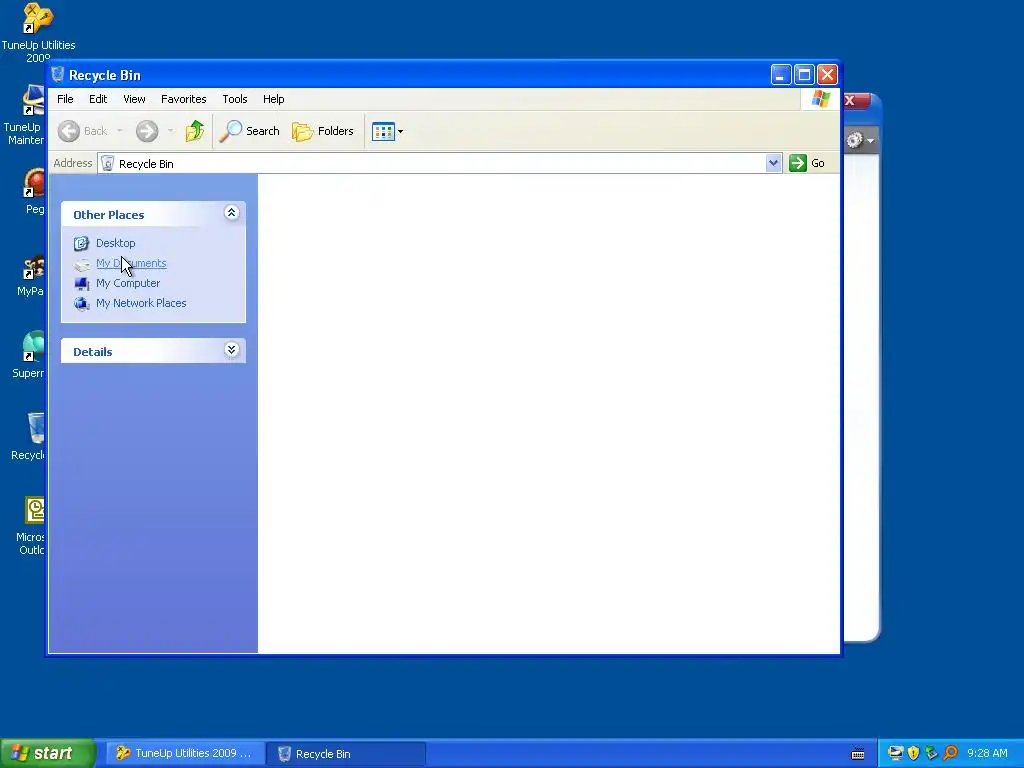The width and height of the screenshot is (1024, 768).
Task: Minimize the Recycle Bin window
Action: [780, 75]
